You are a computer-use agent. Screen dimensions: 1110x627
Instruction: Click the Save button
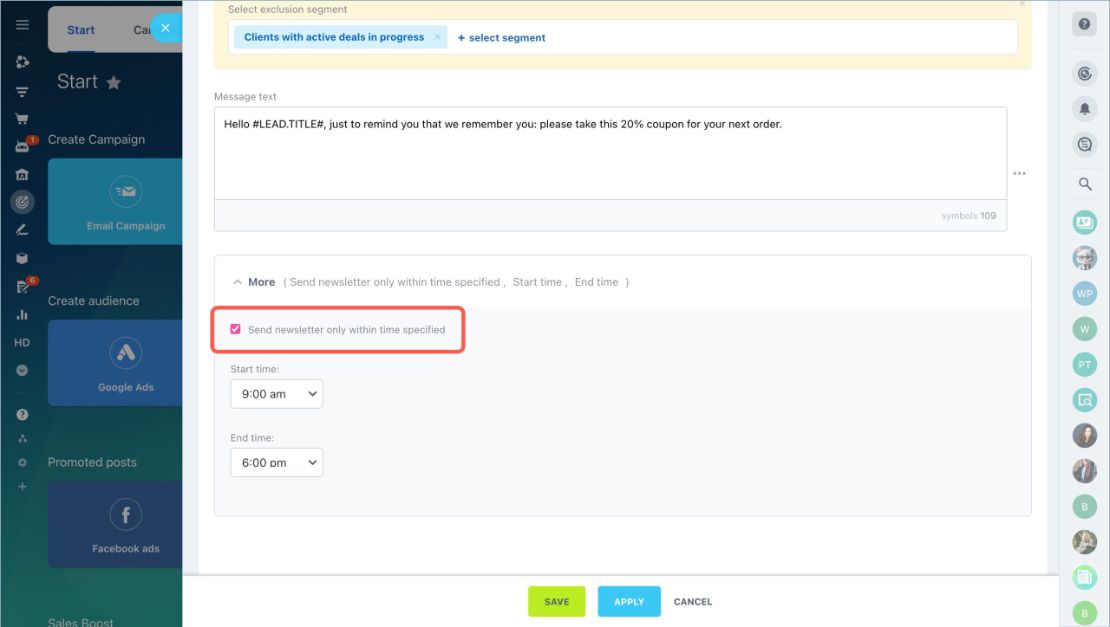[x=556, y=602]
